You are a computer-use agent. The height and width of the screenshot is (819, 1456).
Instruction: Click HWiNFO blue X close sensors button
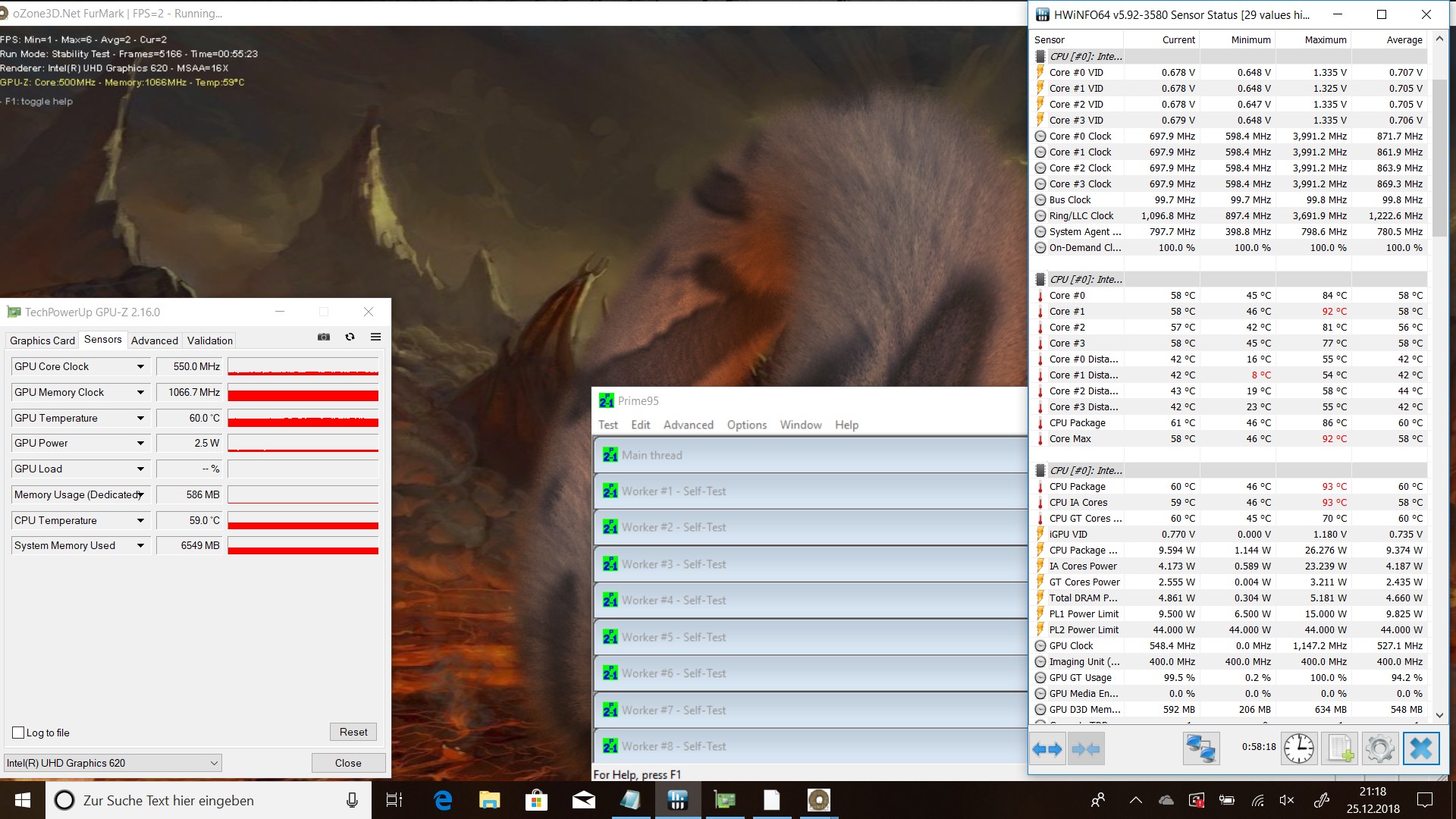1421,748
